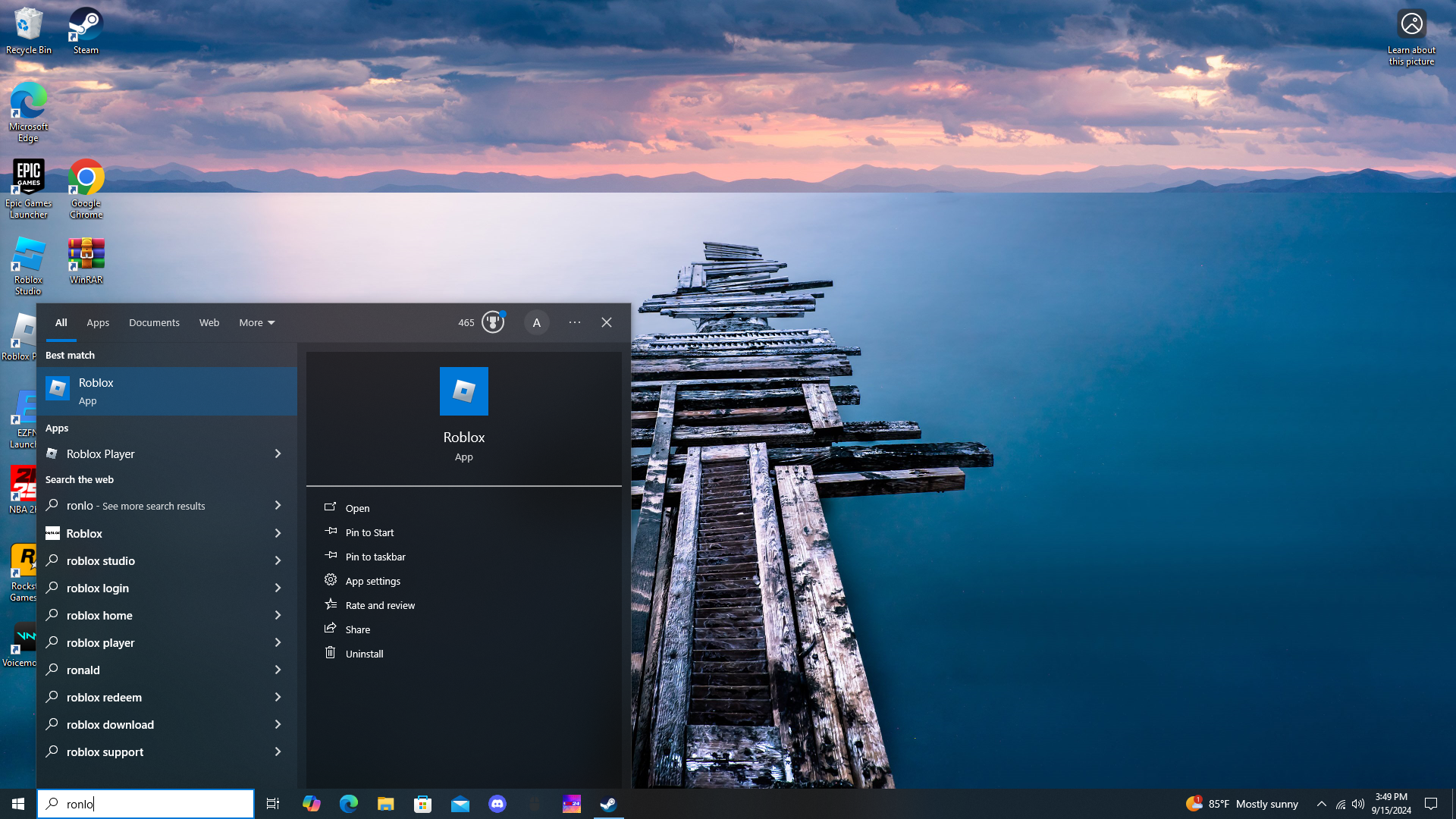Viewport: 1456px width, 819px height.
Task: Click the account avatar A button
Action: click(x=536, y=322)
